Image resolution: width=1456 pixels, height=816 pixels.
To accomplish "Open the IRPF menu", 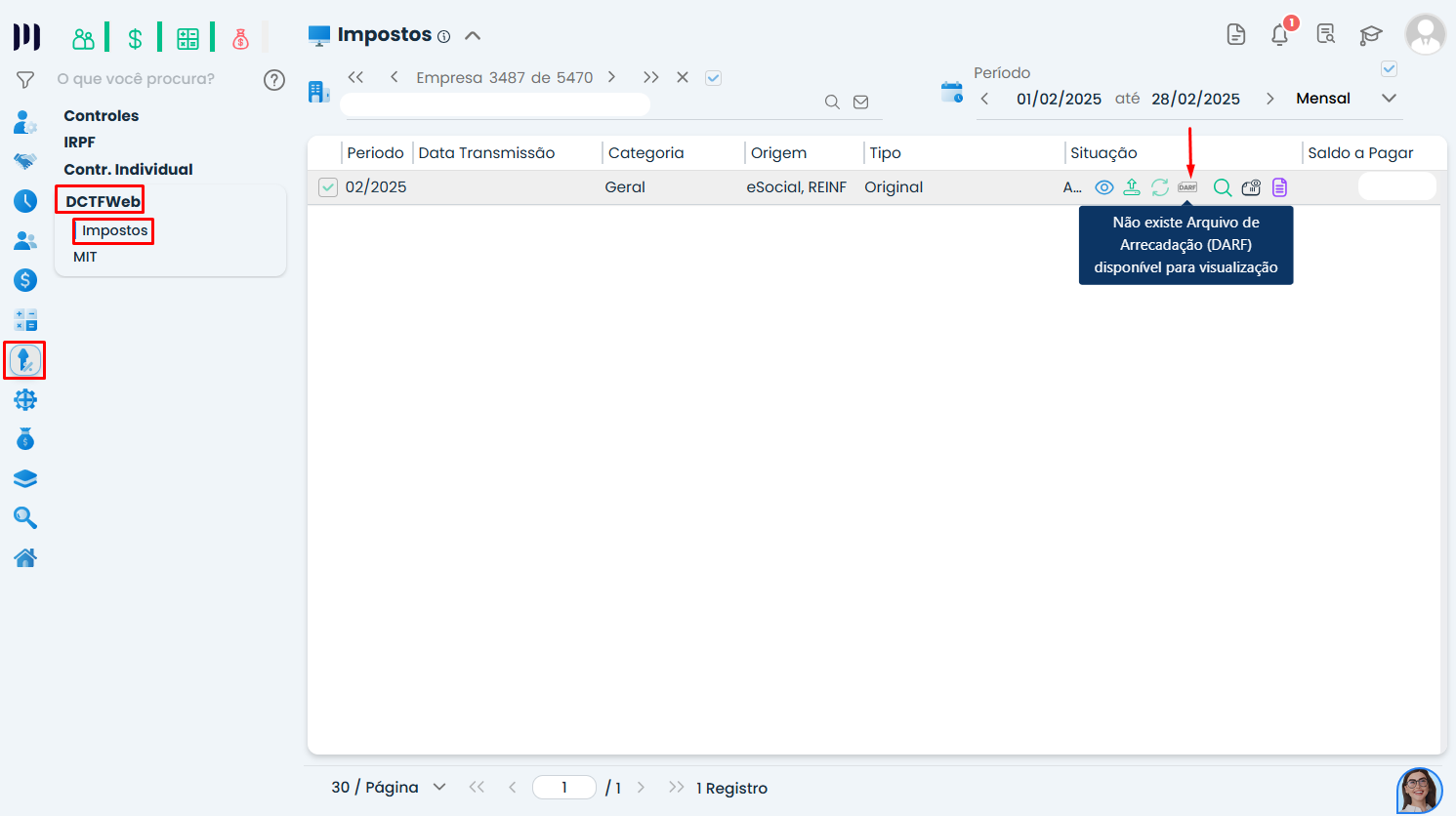I will (x=79, y=143).
